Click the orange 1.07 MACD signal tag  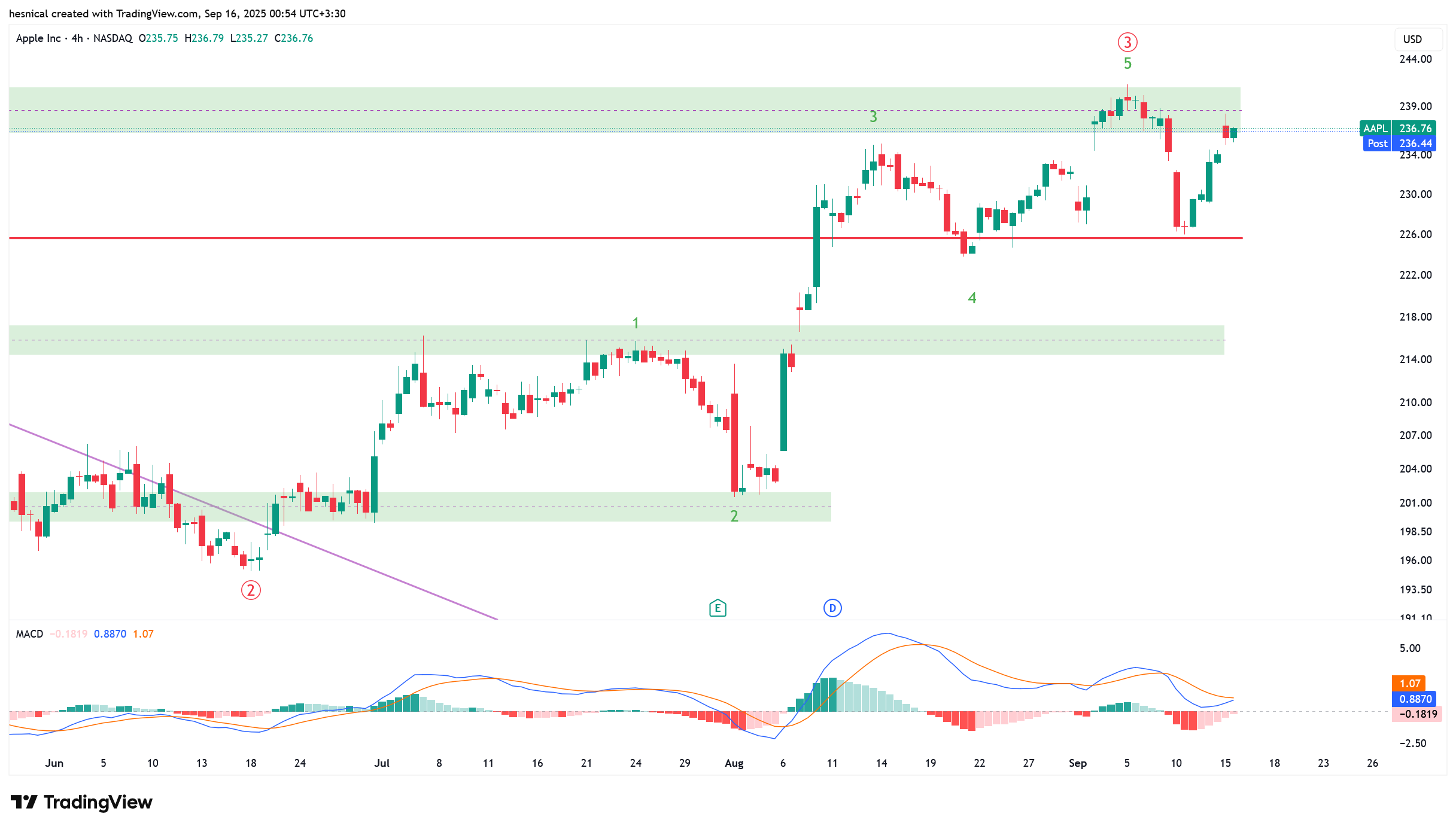(x=1409, y=683)
